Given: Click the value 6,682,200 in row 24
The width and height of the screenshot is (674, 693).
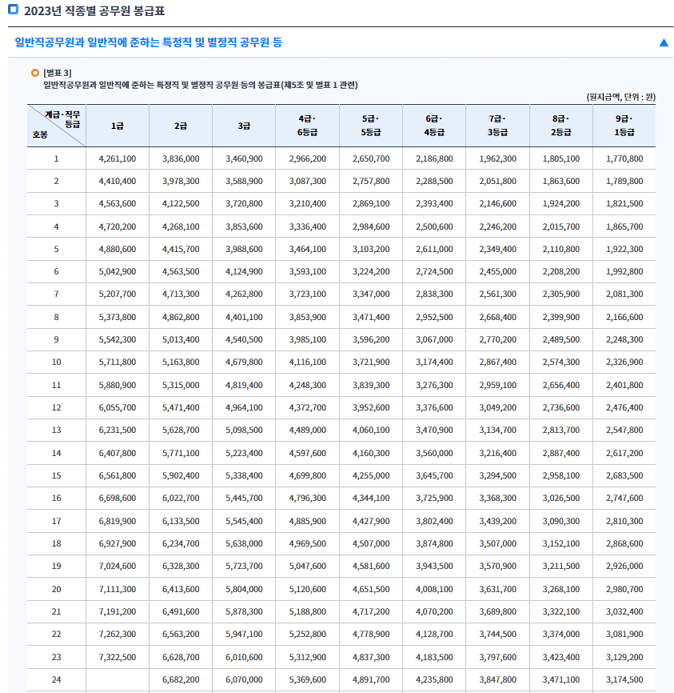Looking at the screenshot, I should point(180,680).
